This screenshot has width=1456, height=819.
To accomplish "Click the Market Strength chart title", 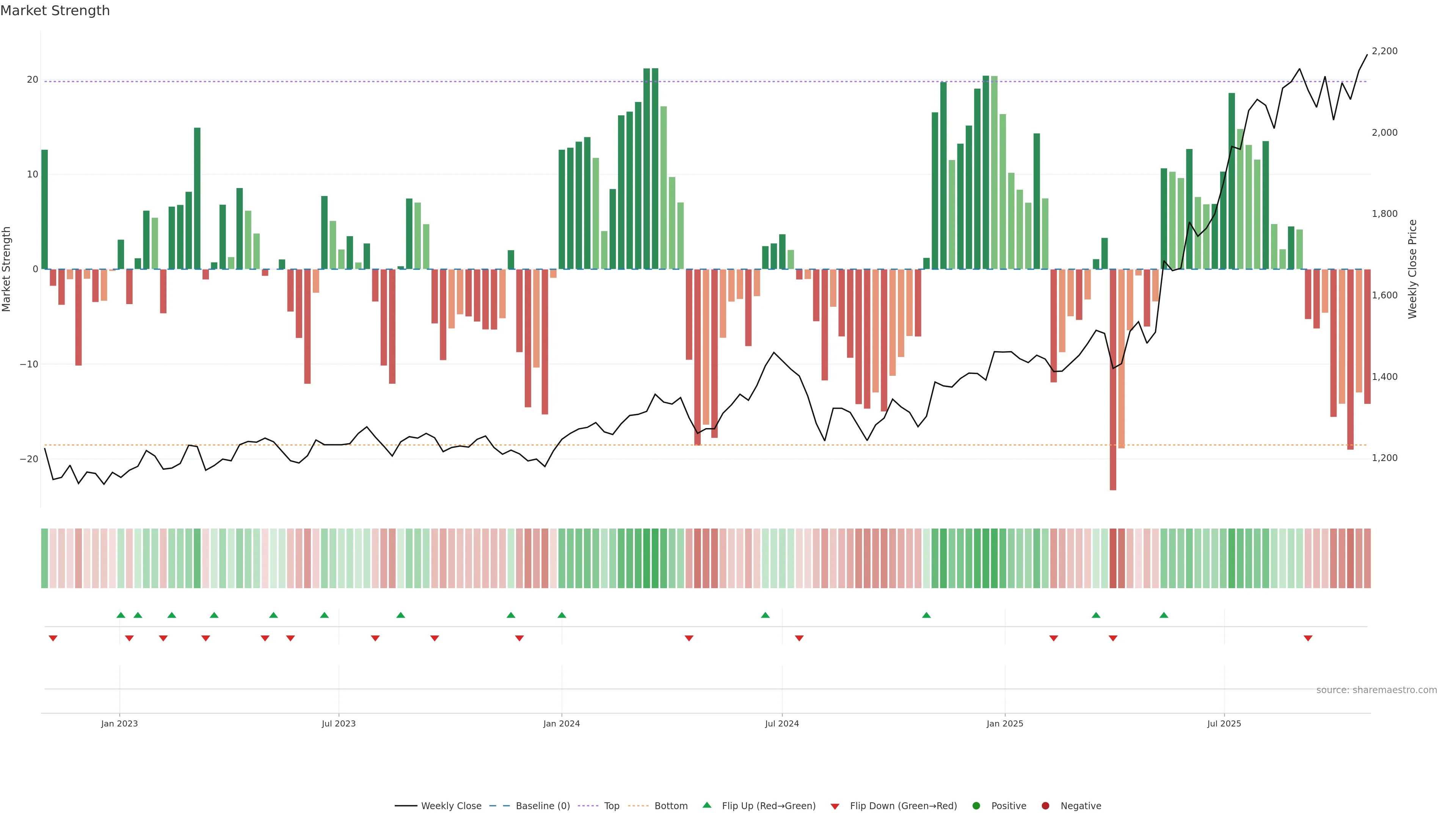I will coord(55,11).
